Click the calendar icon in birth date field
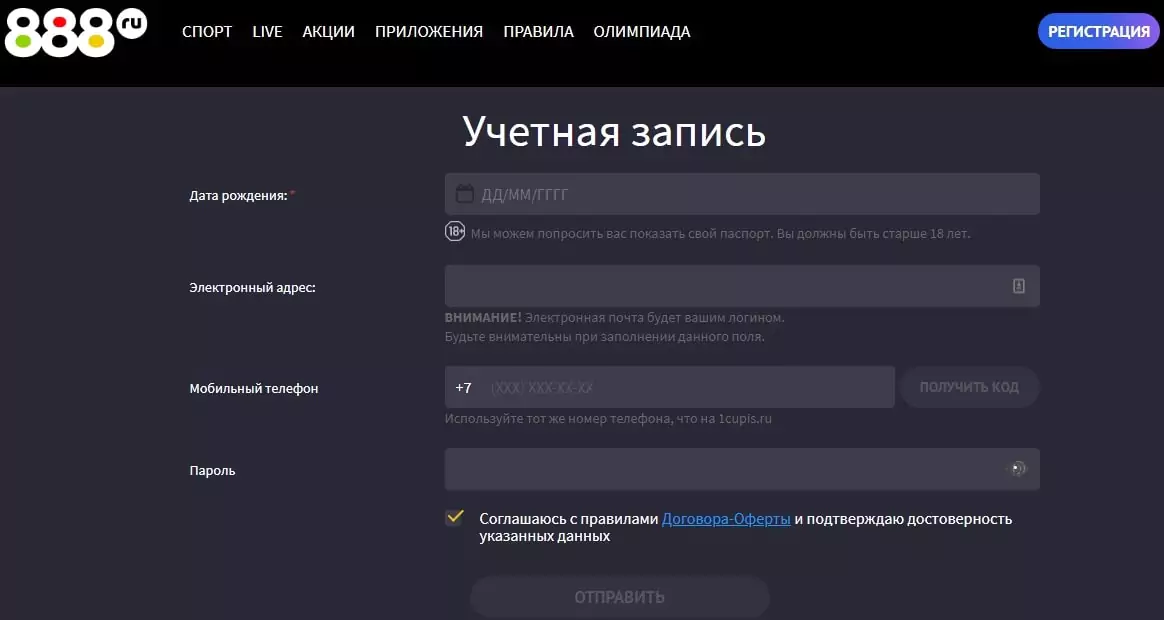The height and width of the screenshot is (620, 1164). [465, 194]
